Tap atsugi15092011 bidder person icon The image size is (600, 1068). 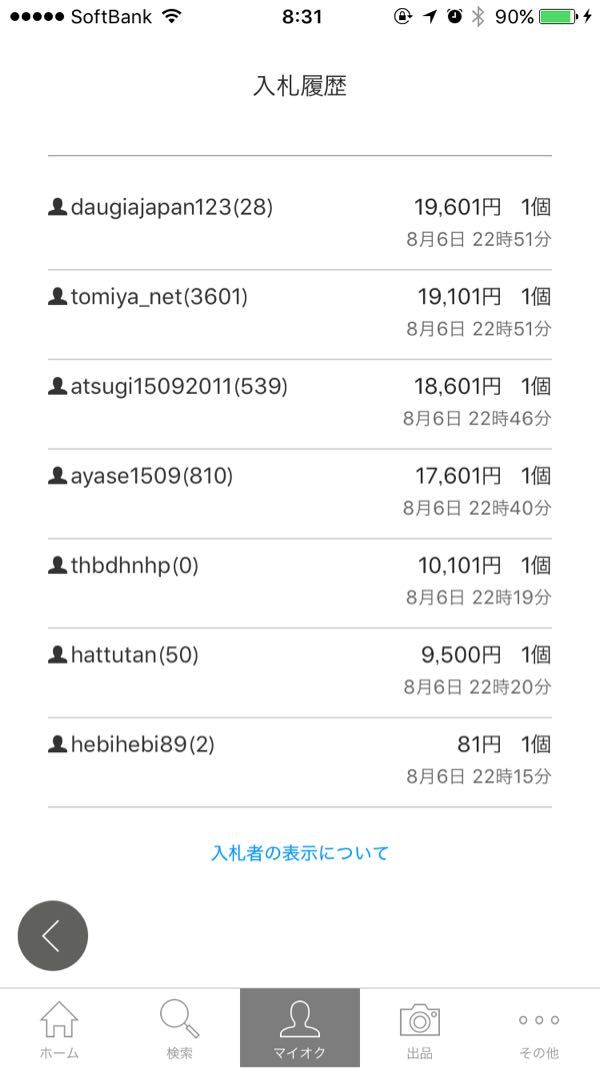pyautogui.click(x=57, y=387)
